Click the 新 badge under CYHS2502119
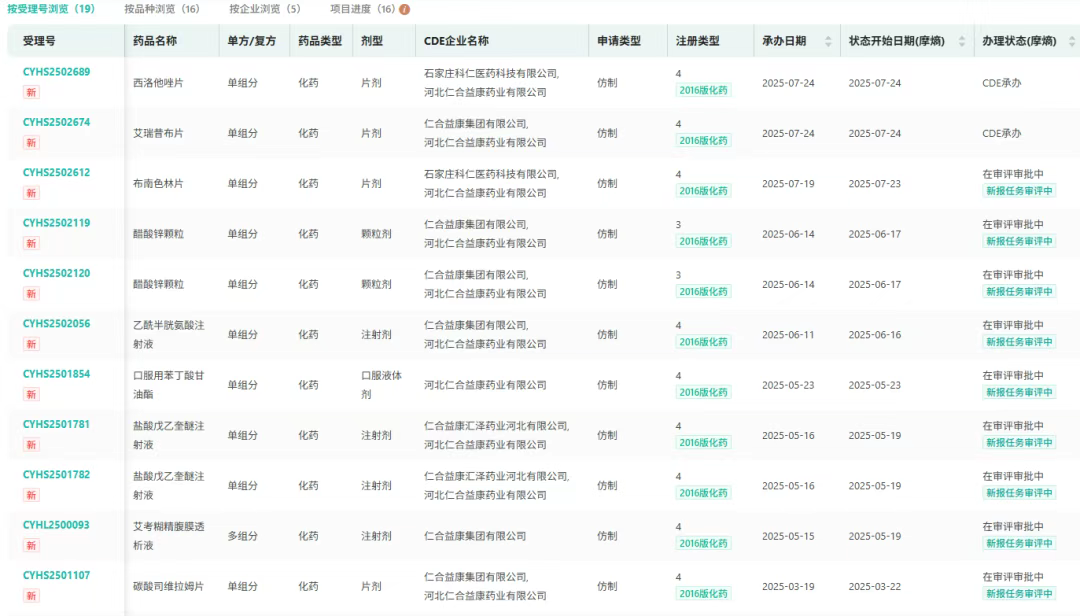This screenshot has height=616, width=1080. coord(31,243)
